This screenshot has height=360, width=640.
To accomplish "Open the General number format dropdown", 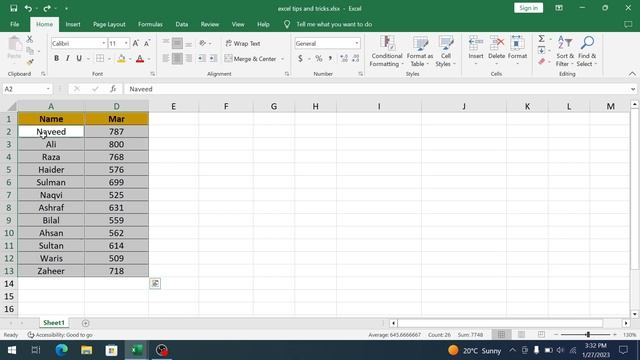I will pos(357,43).
